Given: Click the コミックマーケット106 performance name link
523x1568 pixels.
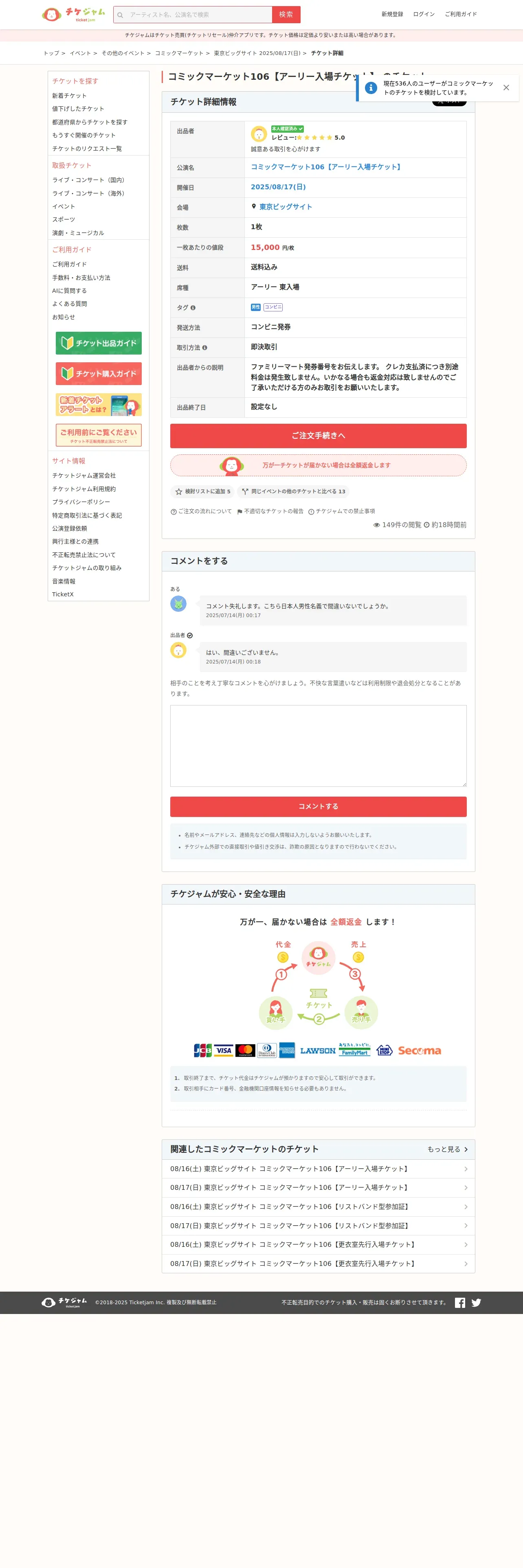Looking at the screenshot, I should [x=326, y=167].
